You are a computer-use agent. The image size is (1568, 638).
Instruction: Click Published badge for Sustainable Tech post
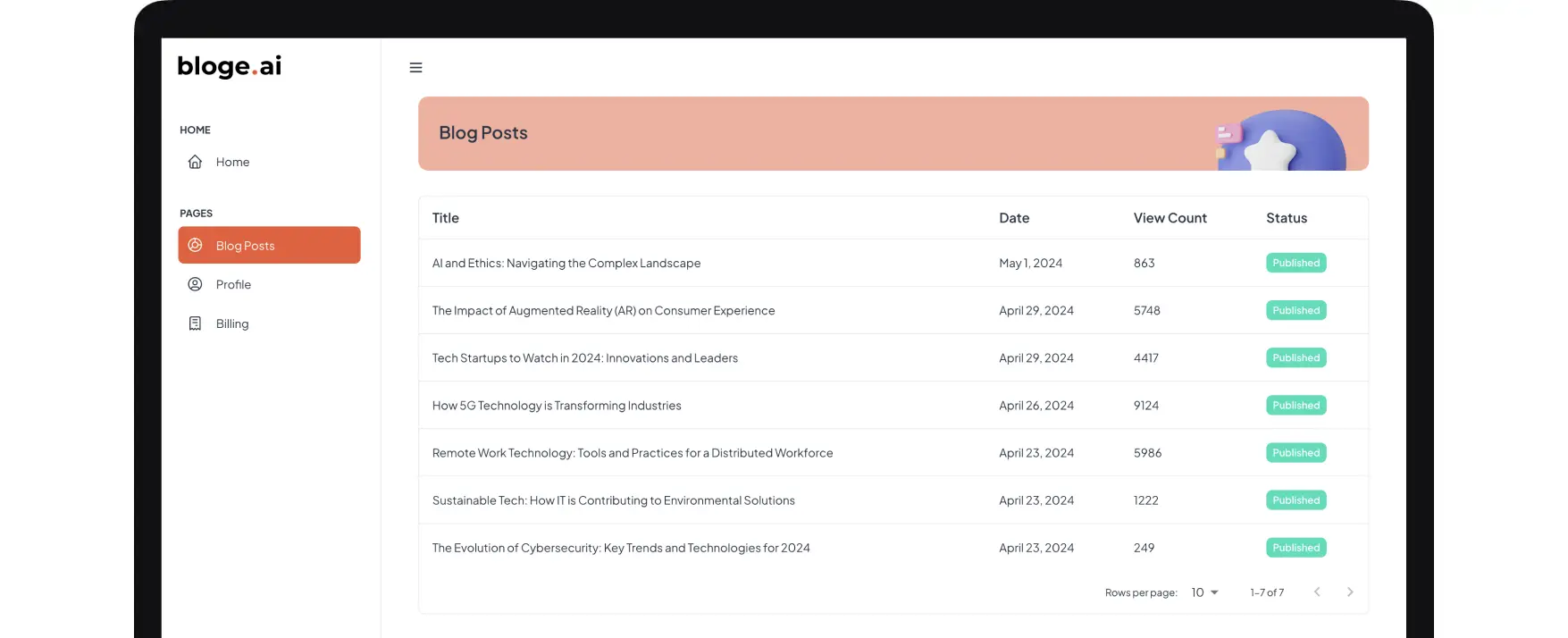[1295, 500]
